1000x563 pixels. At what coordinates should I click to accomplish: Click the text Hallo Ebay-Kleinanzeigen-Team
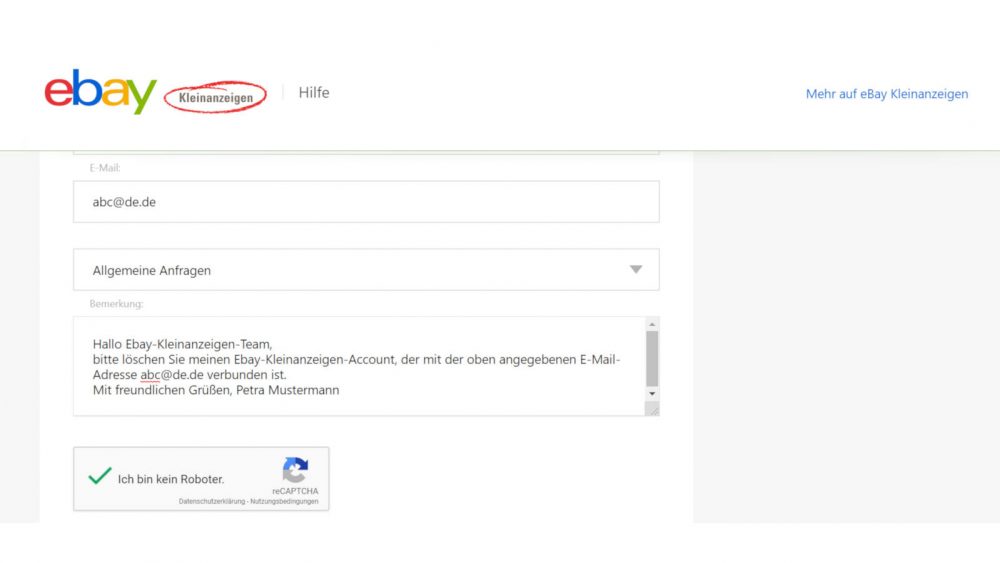(x=182, y=344)
